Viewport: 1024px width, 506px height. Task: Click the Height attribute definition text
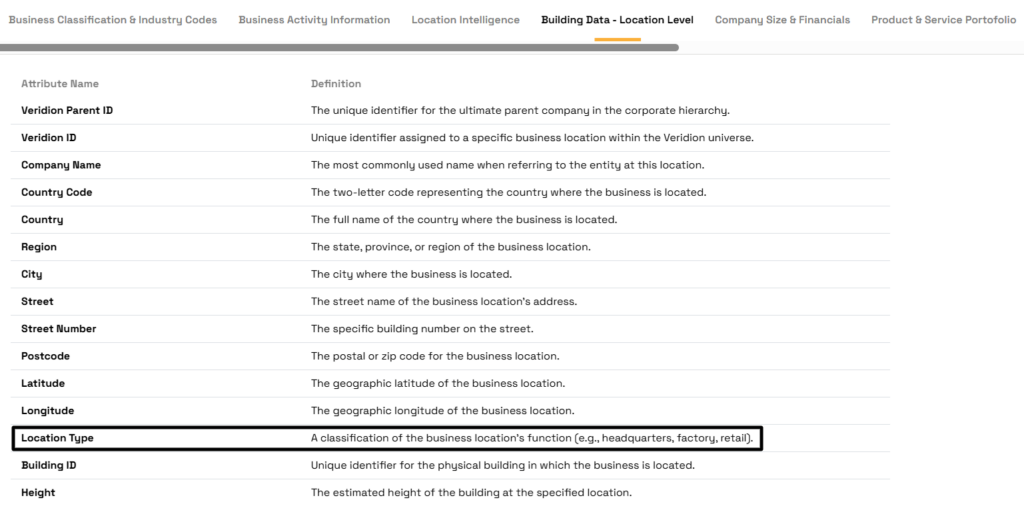471,493
